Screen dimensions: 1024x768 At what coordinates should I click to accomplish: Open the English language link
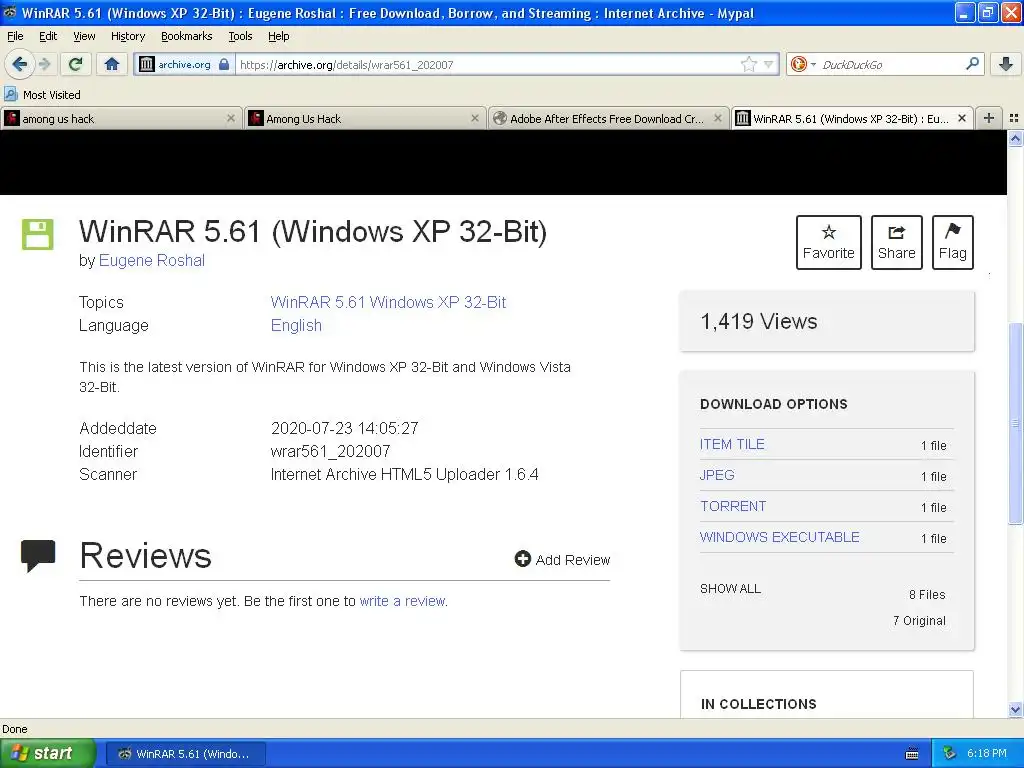click(x=296, y=325)
